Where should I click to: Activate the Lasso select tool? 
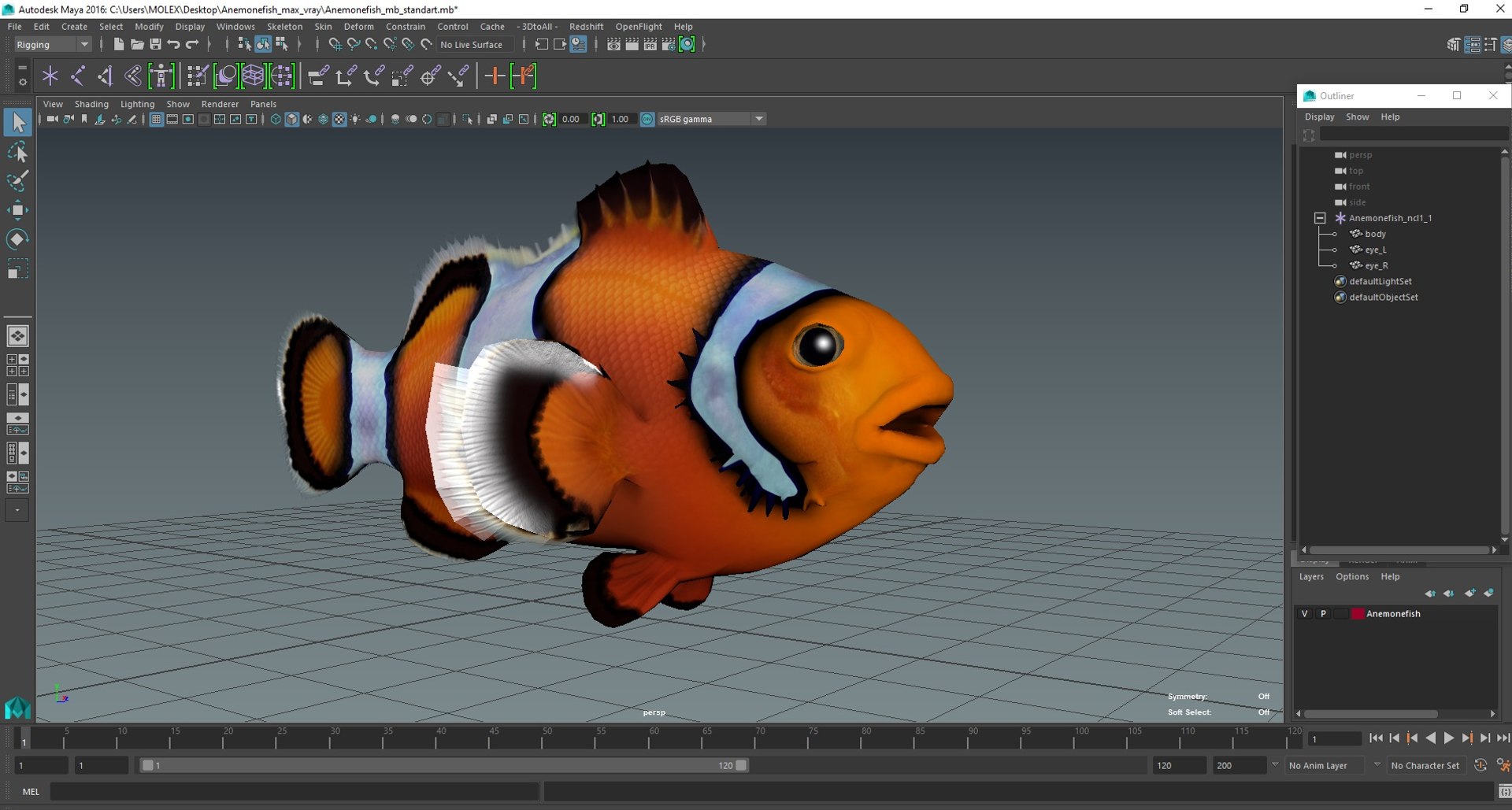point(17,152)
